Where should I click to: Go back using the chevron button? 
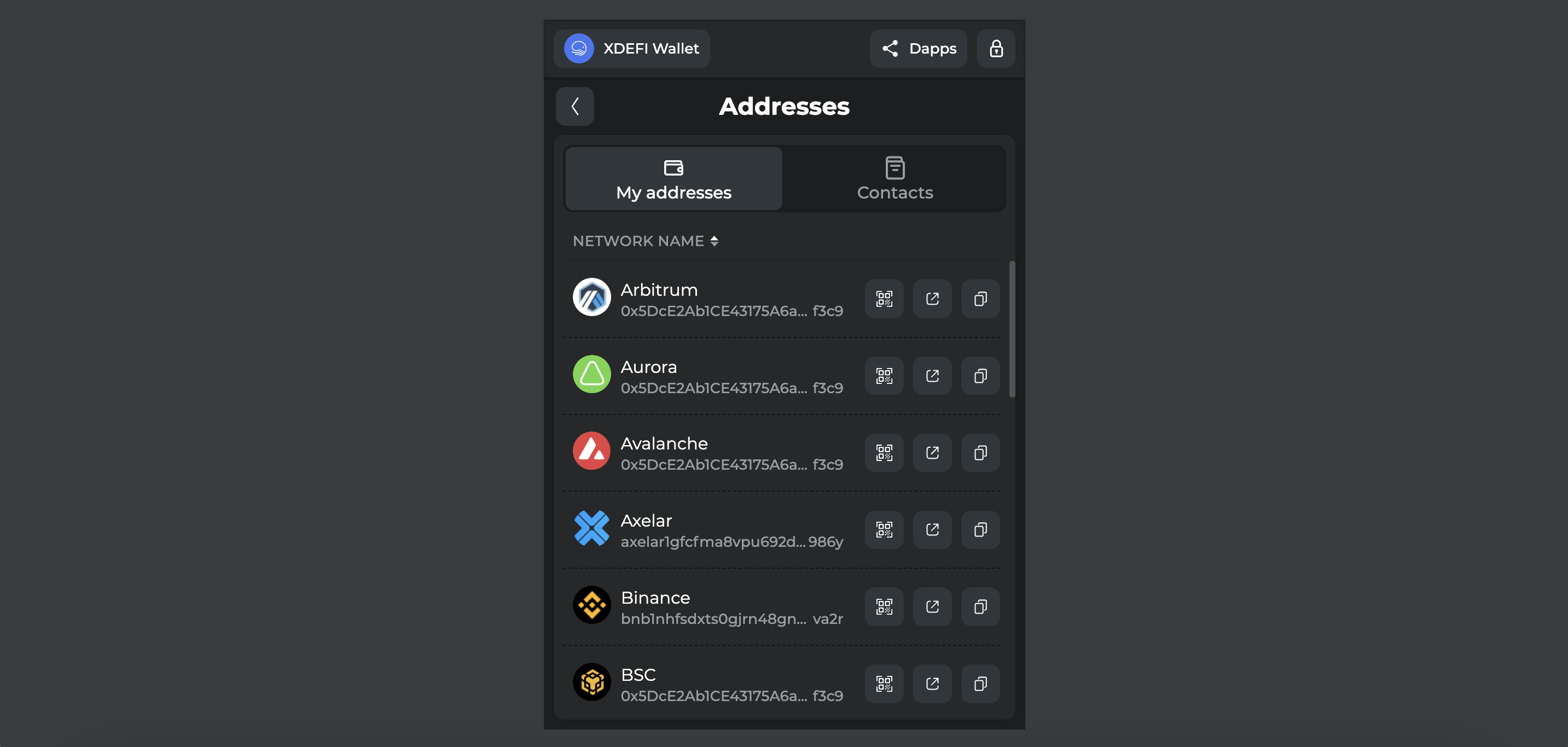574,107
